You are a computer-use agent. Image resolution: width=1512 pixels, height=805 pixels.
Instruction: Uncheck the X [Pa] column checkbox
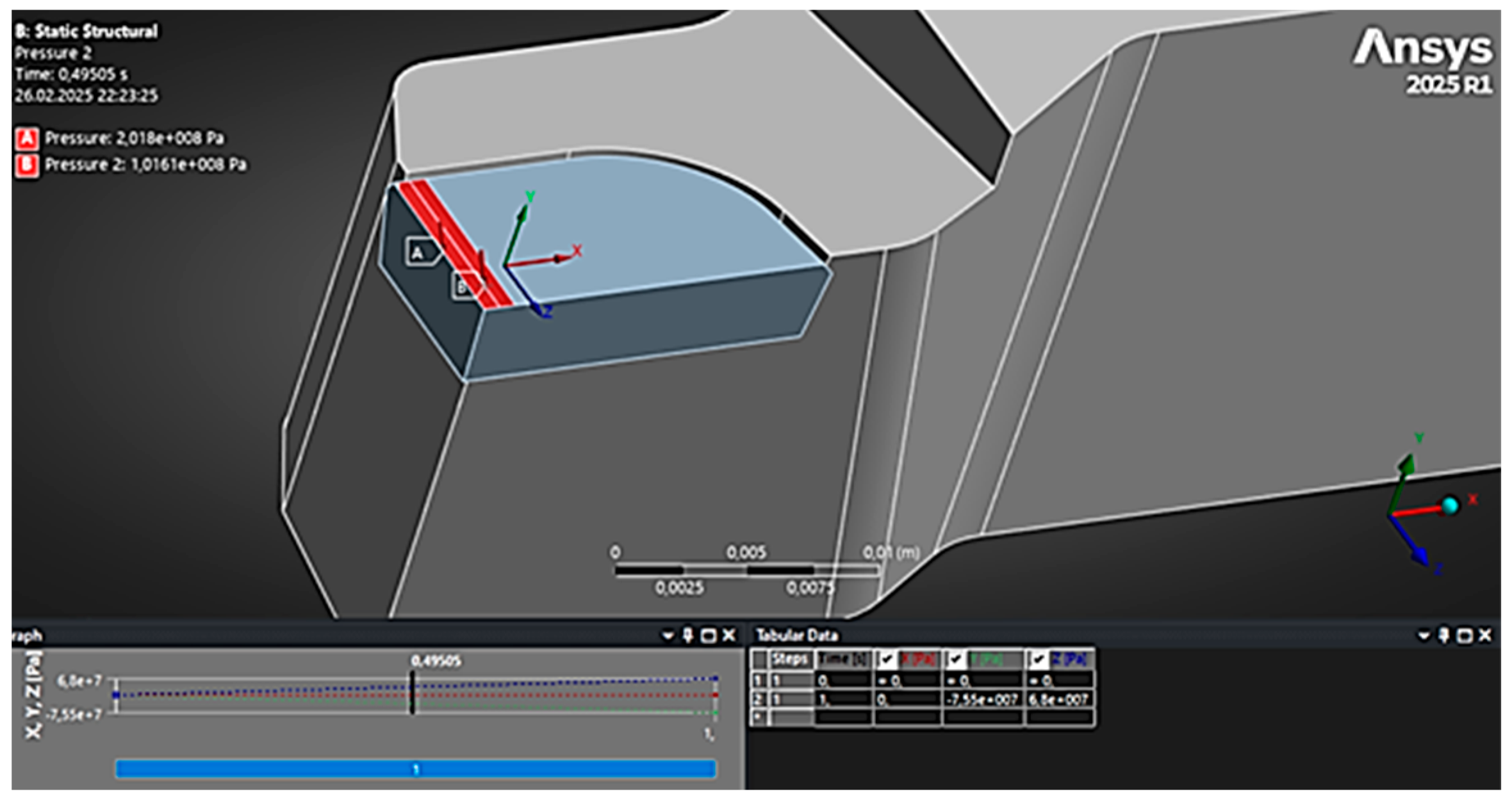(x=887, y=660)
